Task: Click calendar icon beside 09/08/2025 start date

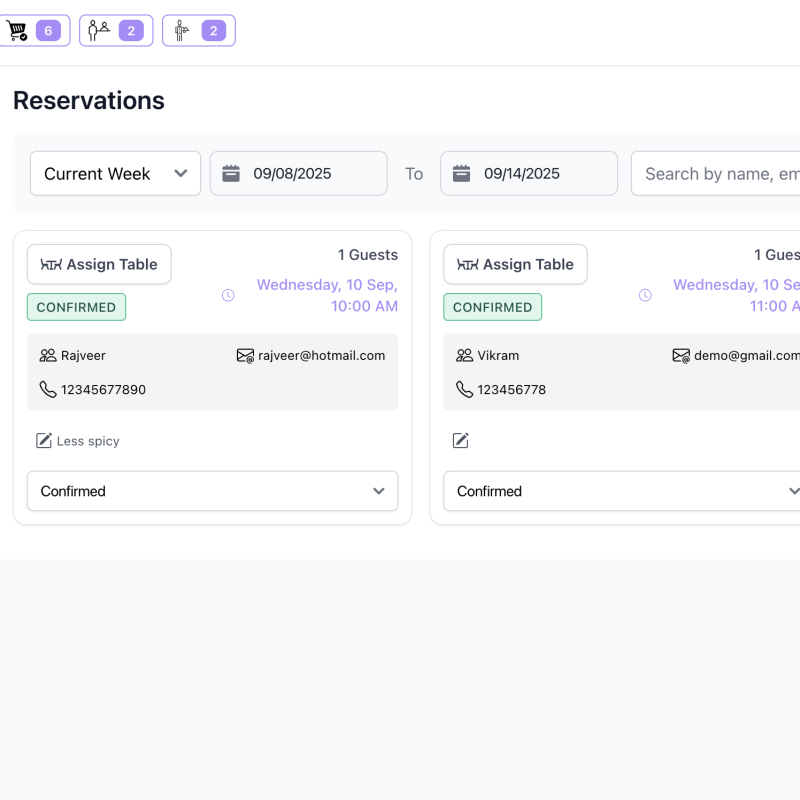Action: [231, 174]
